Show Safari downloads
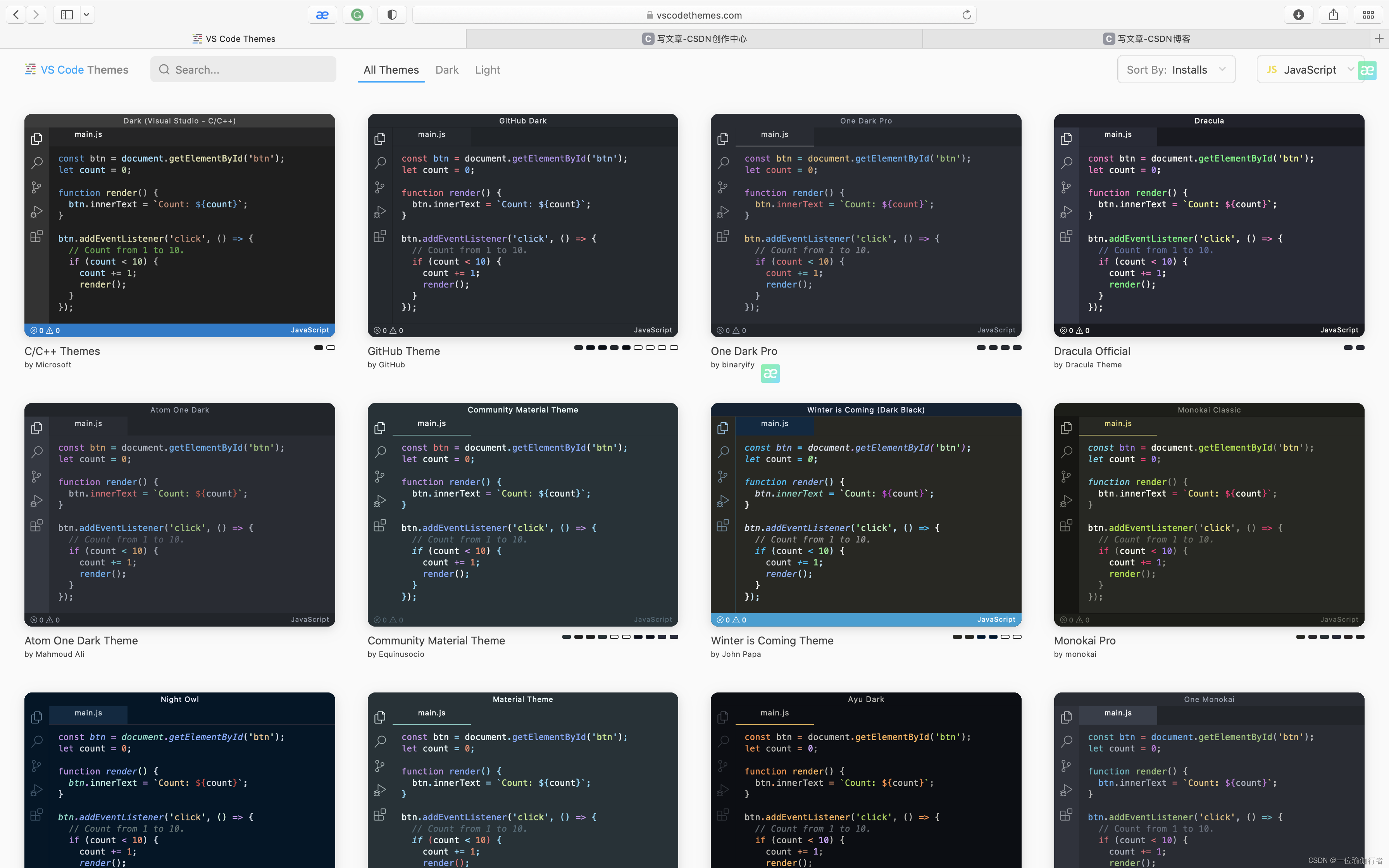 click(x=1299, y=15)
